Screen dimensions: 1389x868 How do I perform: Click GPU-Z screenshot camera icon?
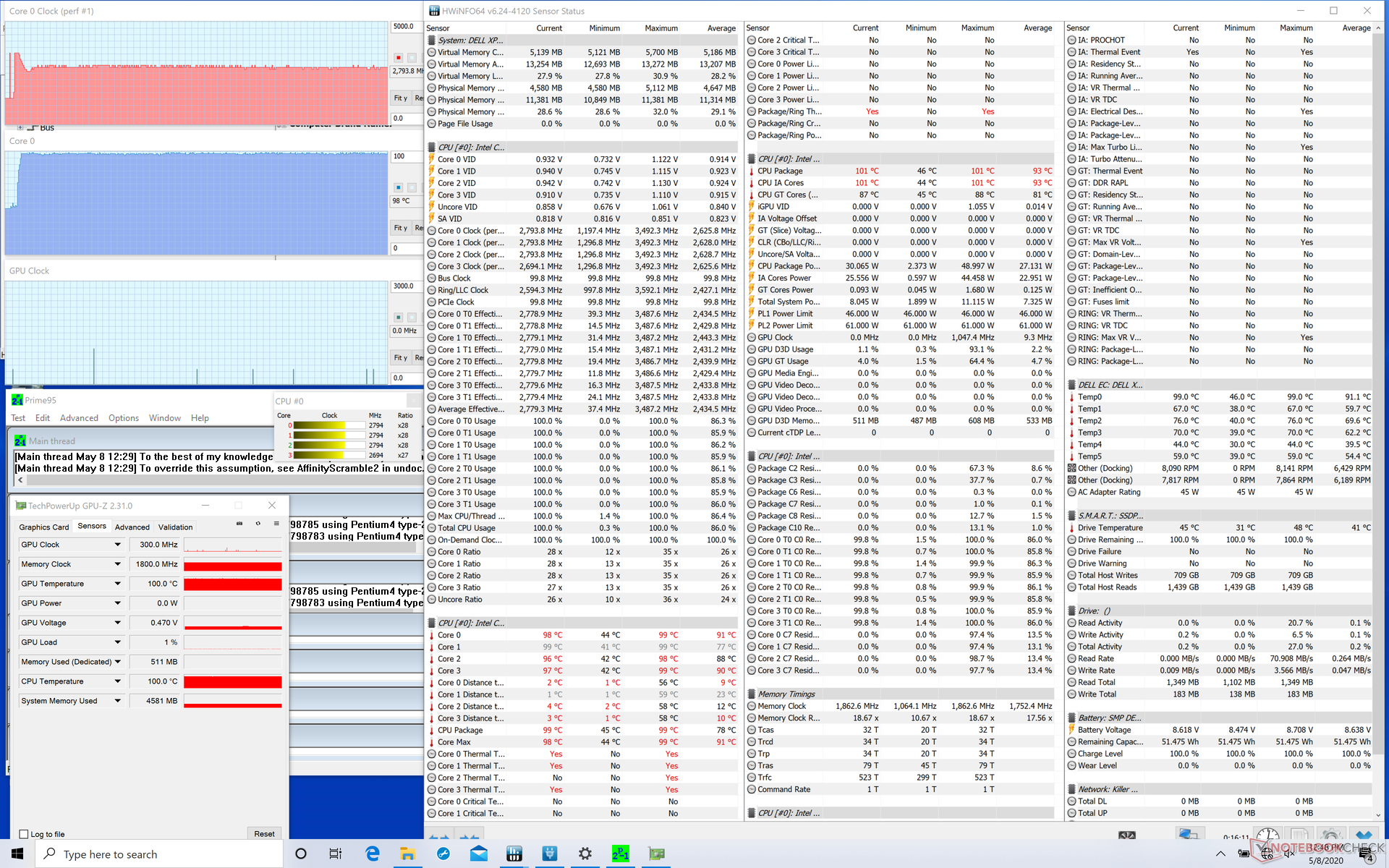(x=239, y=524)
